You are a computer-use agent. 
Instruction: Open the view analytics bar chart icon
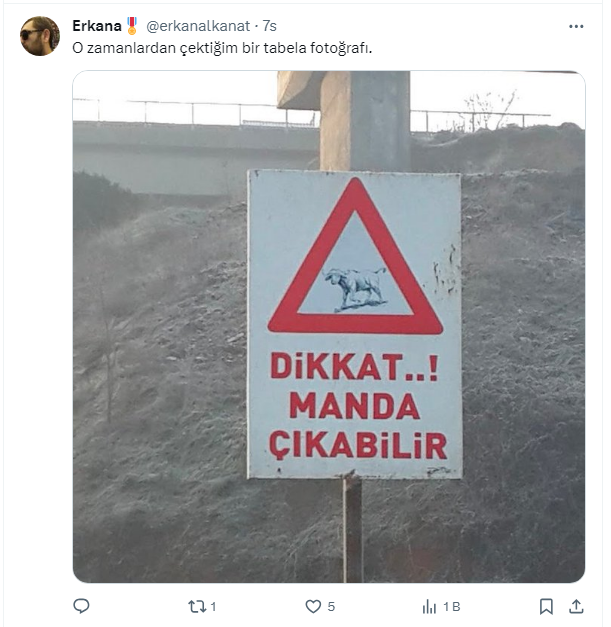[x=429, y=607]
